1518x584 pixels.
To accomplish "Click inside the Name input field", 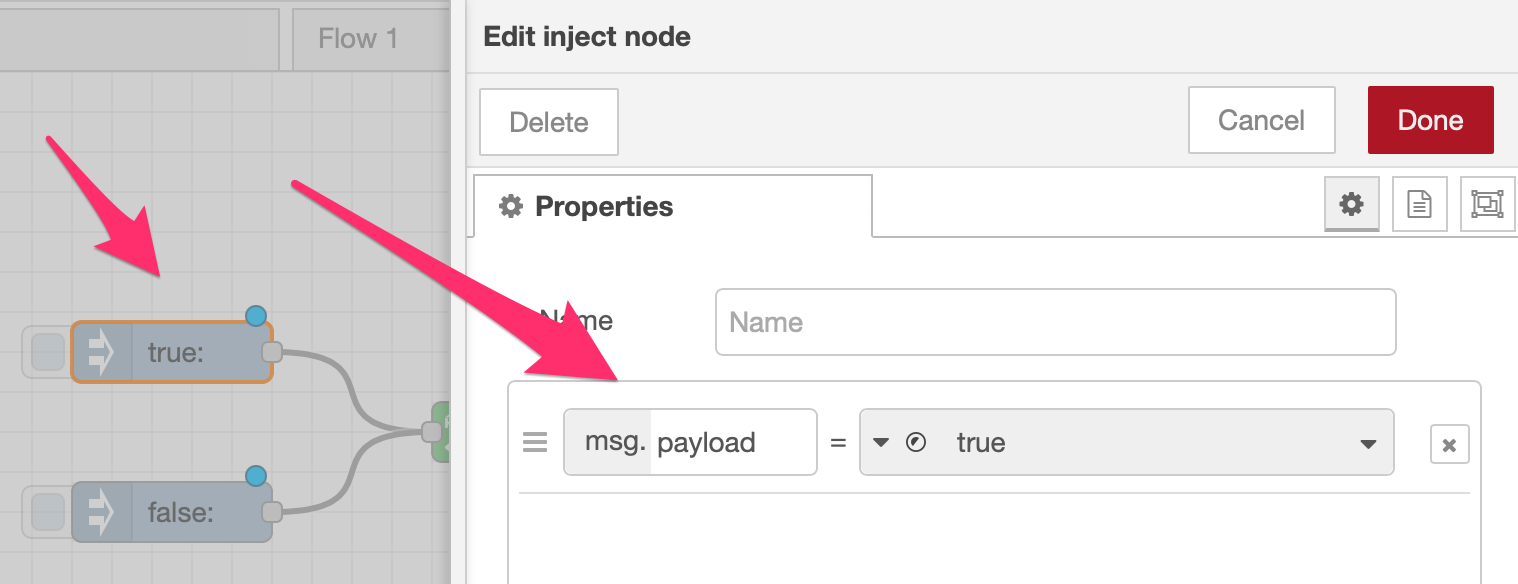I will [1055, 322].
